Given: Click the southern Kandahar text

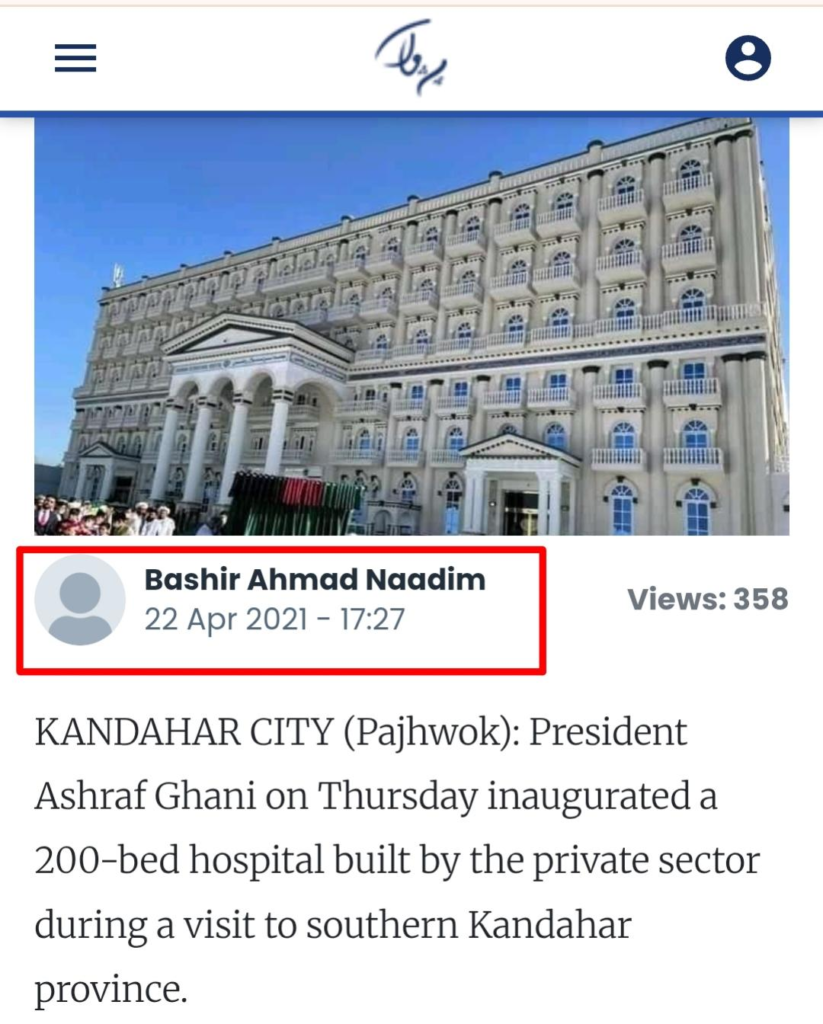Looking at the screenshot, I should tap(469, 925).
